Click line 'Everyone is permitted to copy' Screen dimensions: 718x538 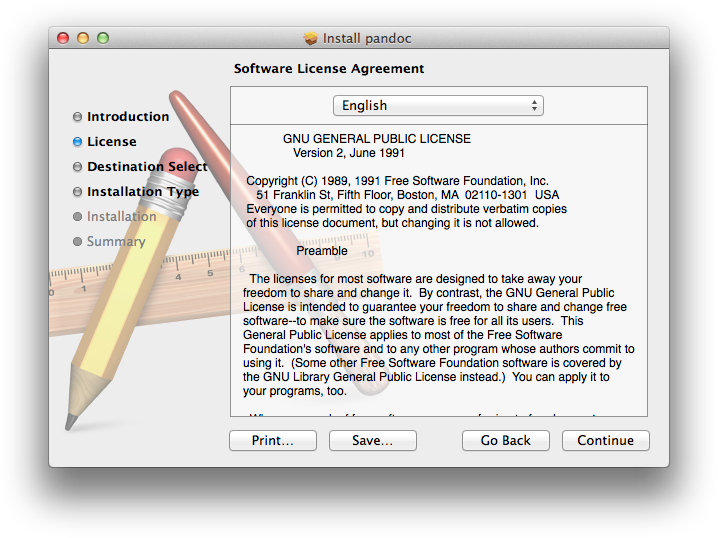(x=407, y=209)
